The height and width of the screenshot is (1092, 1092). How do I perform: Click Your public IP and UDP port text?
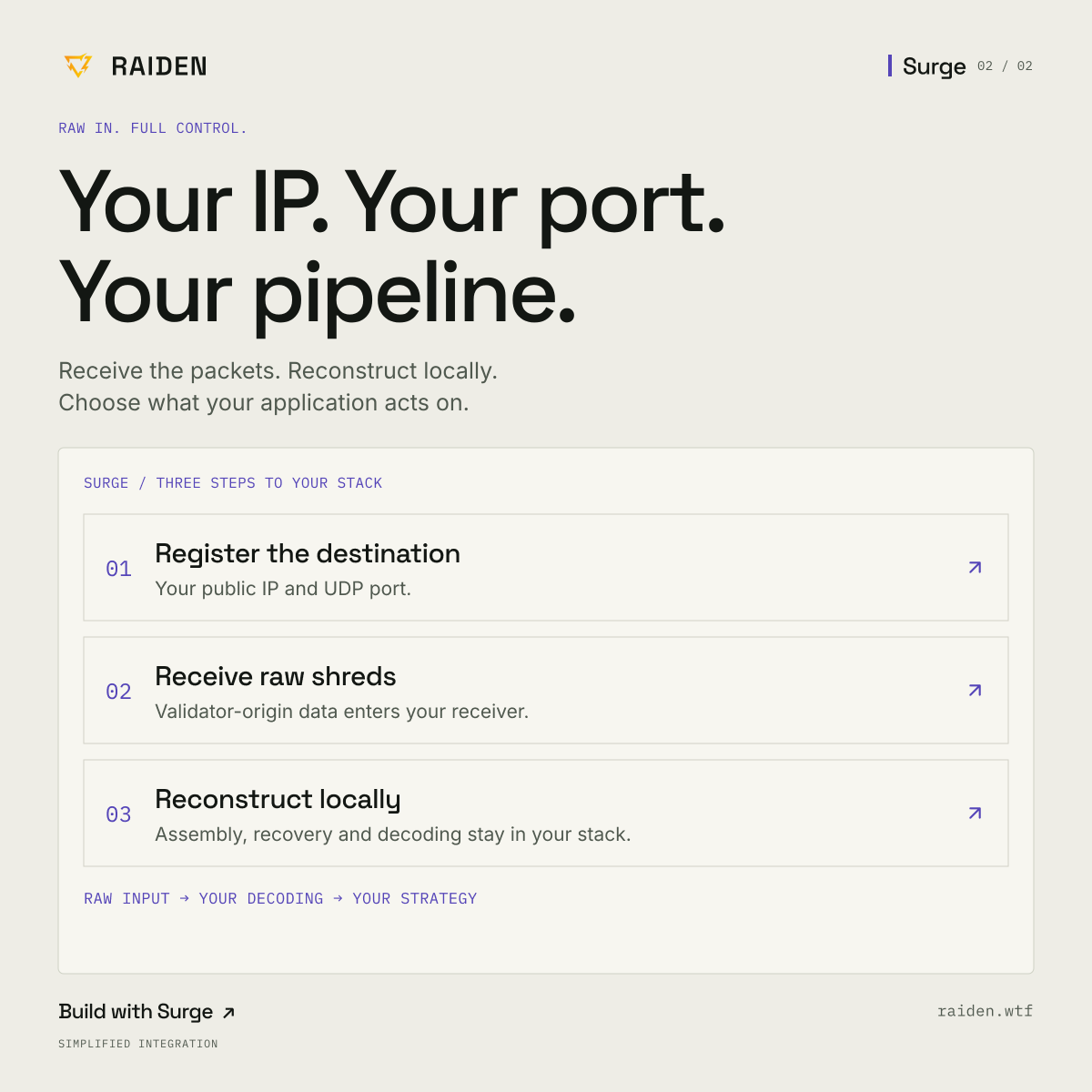coord(283,589)
